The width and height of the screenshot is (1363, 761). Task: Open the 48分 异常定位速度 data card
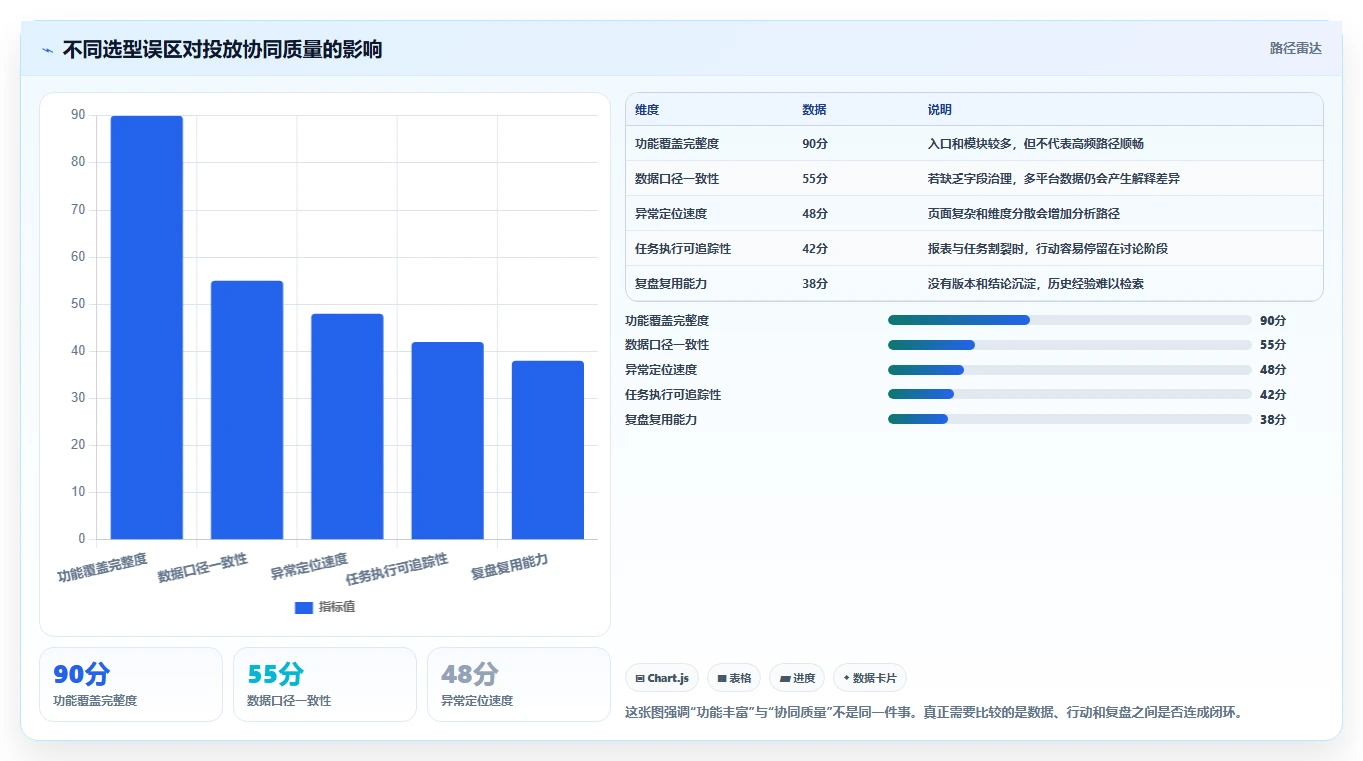[x=519, y=684]
